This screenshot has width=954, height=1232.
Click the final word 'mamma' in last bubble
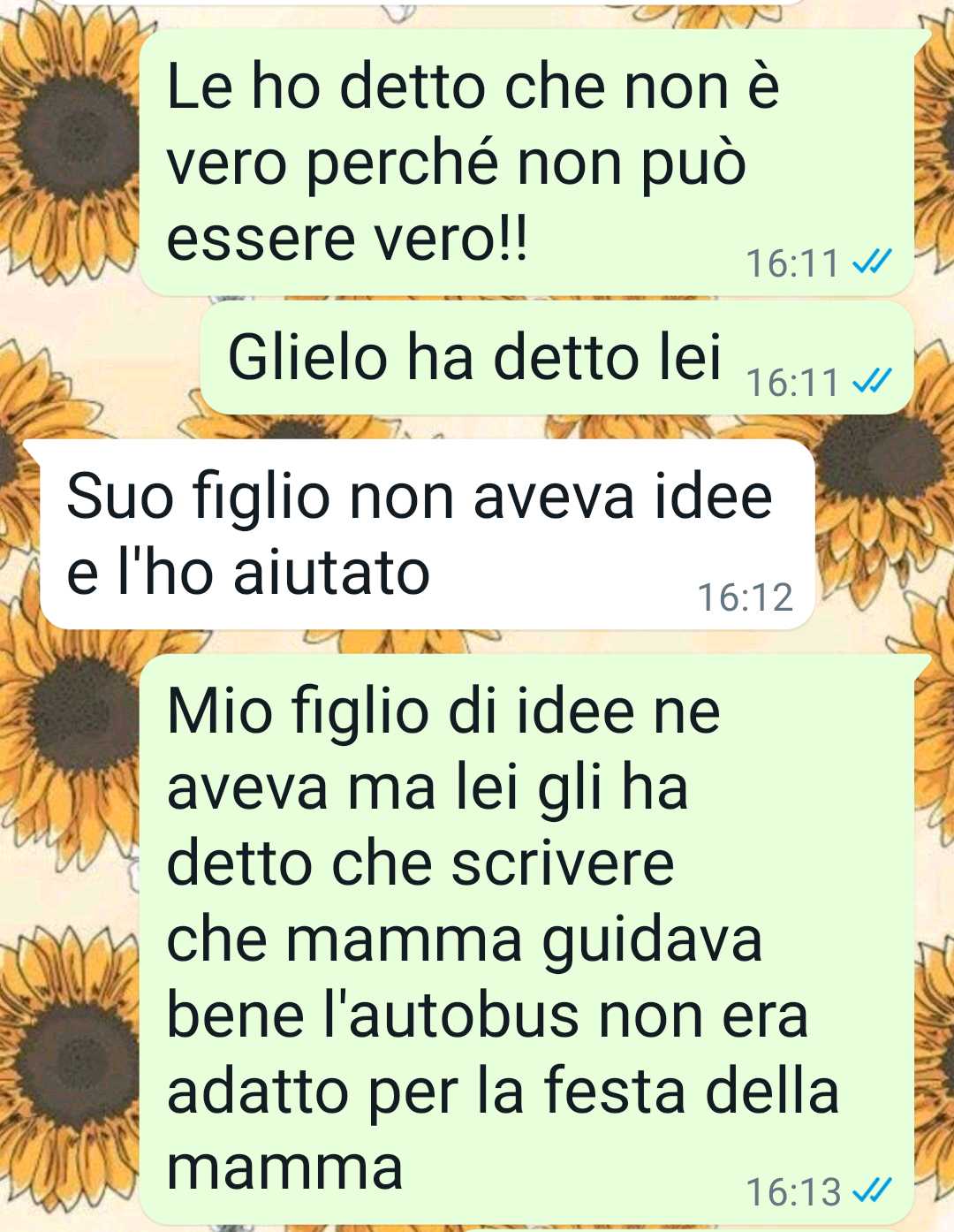tap(284, 1167)
